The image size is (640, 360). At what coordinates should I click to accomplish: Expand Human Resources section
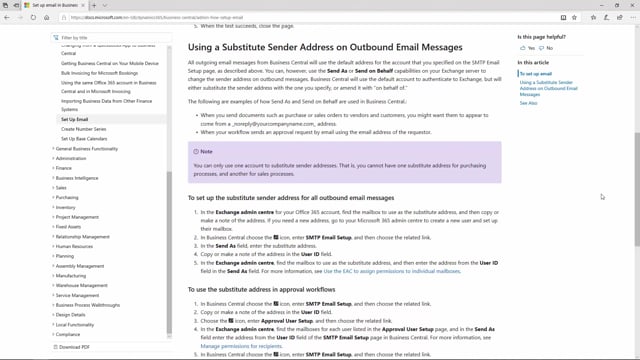pos(74,247)
